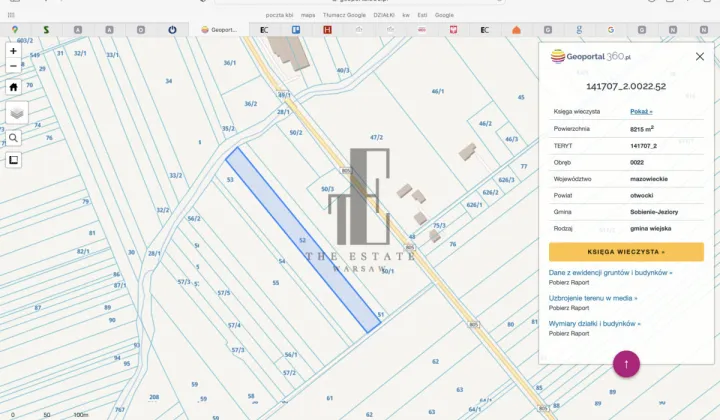Click the Pokaż link for Księga wieczysta
Screen dimensions: 720x420
[641, 111]
